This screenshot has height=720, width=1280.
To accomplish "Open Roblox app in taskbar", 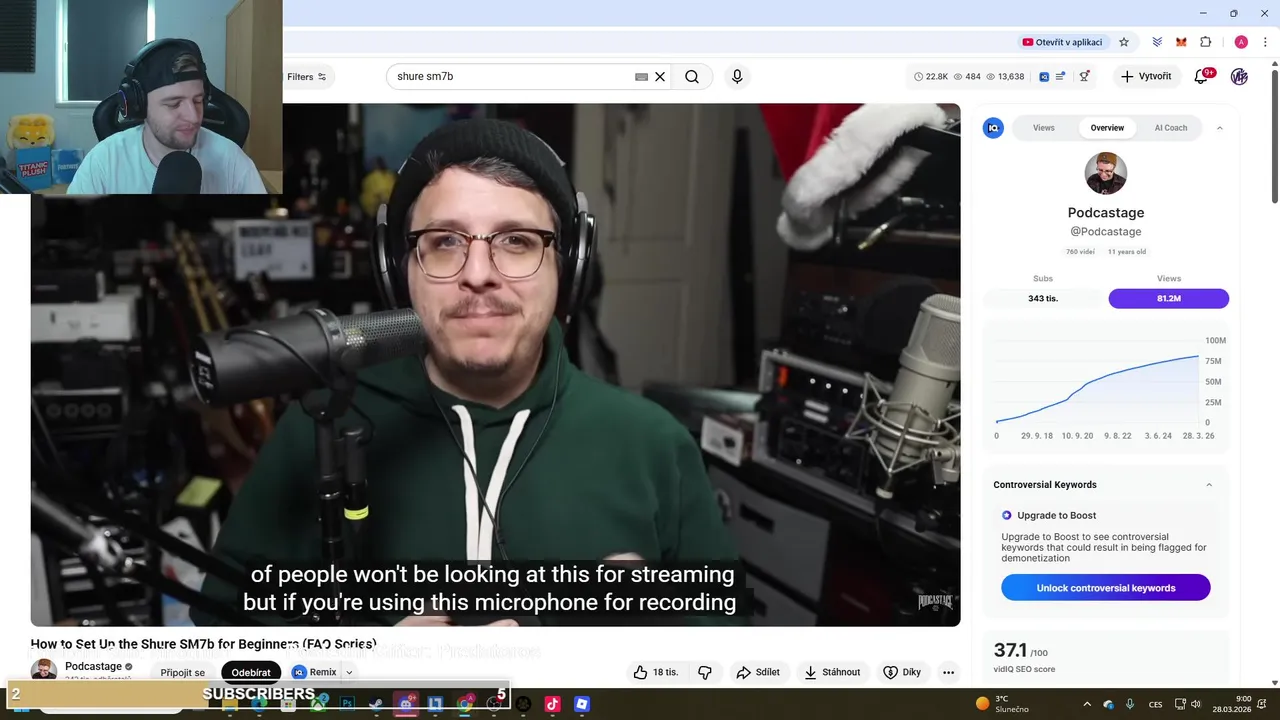I will (581, 704).
